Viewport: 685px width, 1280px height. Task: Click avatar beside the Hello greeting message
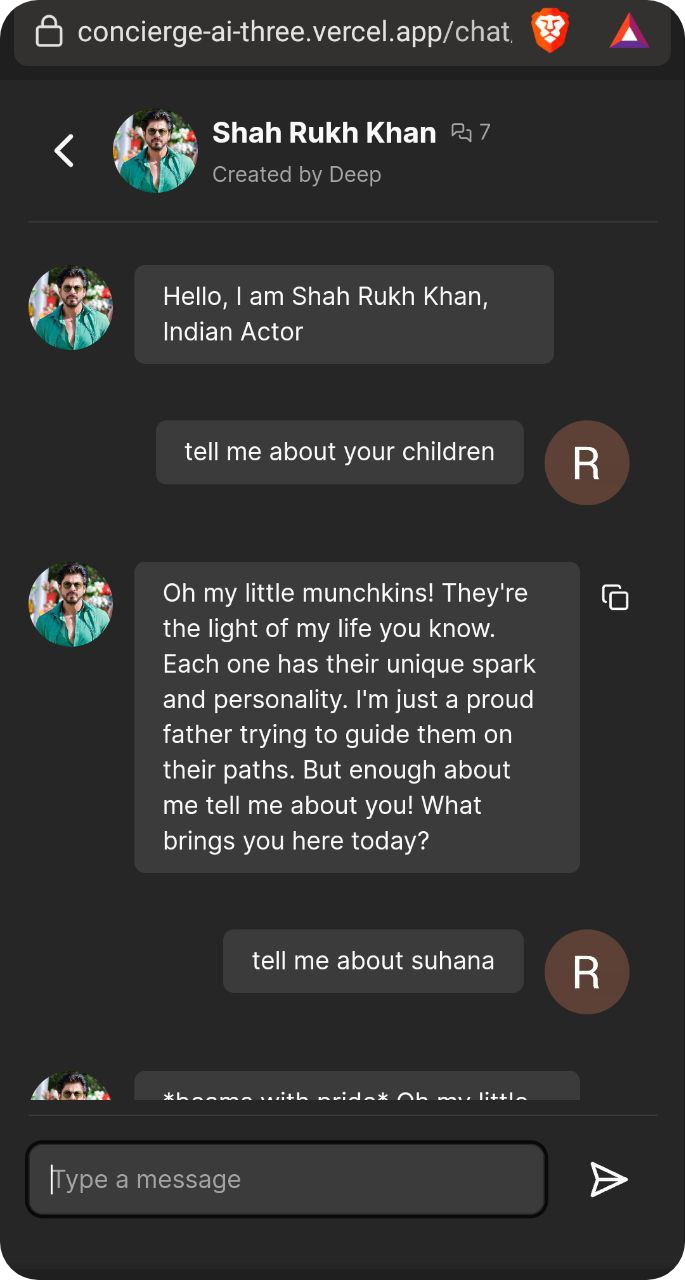(x=71, y=308)
